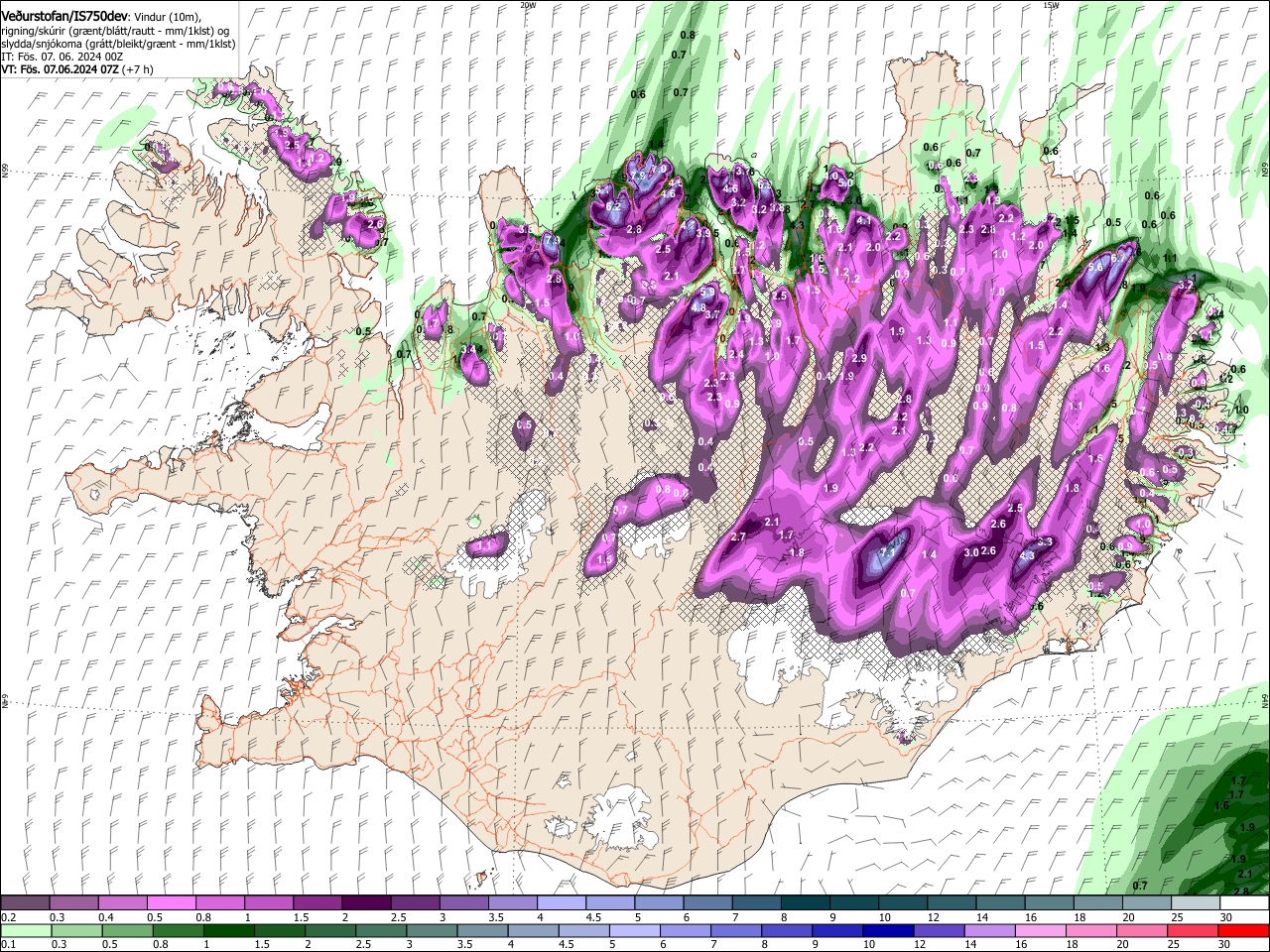Select the bright pink 0.5–0.8 swatch, upper row
1270x952 pixels.
pyautogui.click(x=171, y=902)
